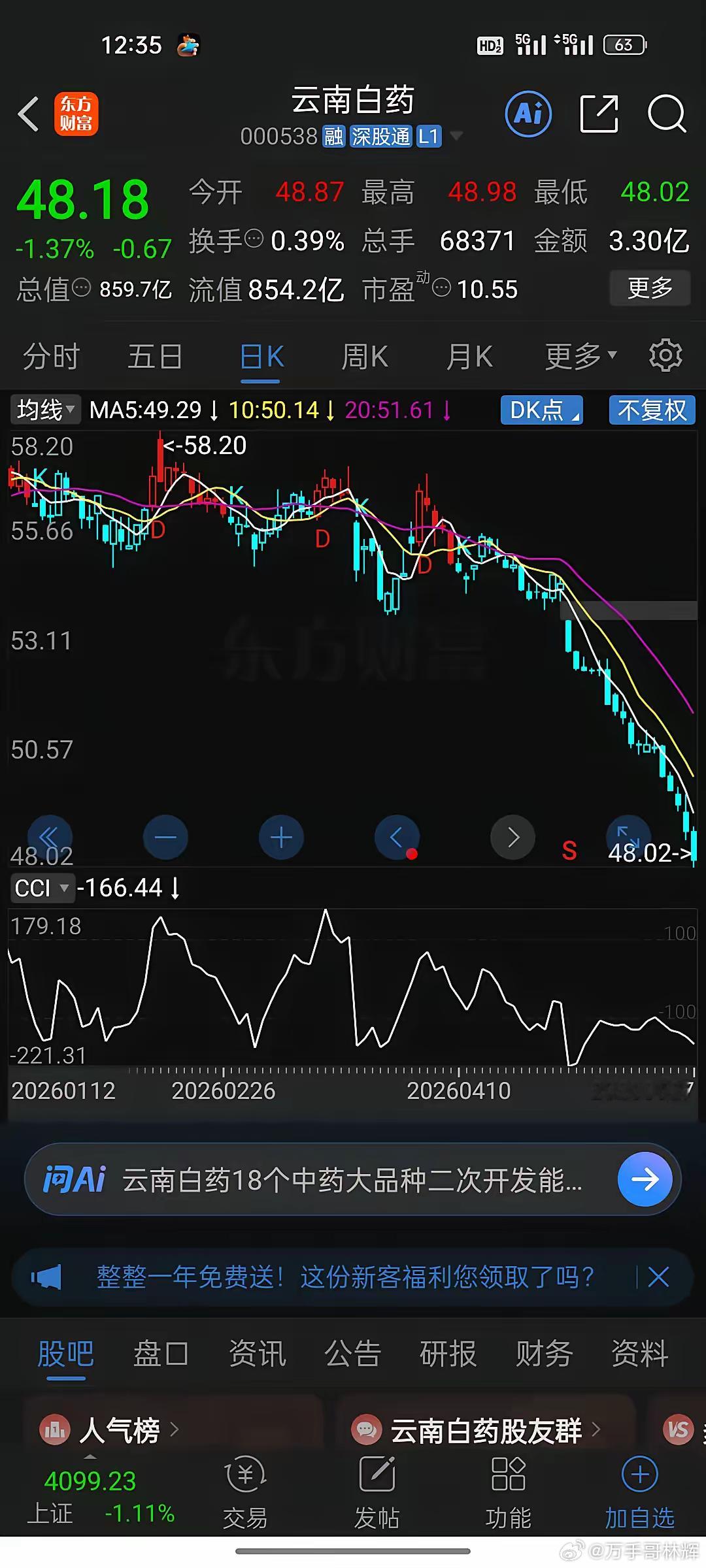
Task: Switch to 月K chart tab
Action: coord(469,357)
